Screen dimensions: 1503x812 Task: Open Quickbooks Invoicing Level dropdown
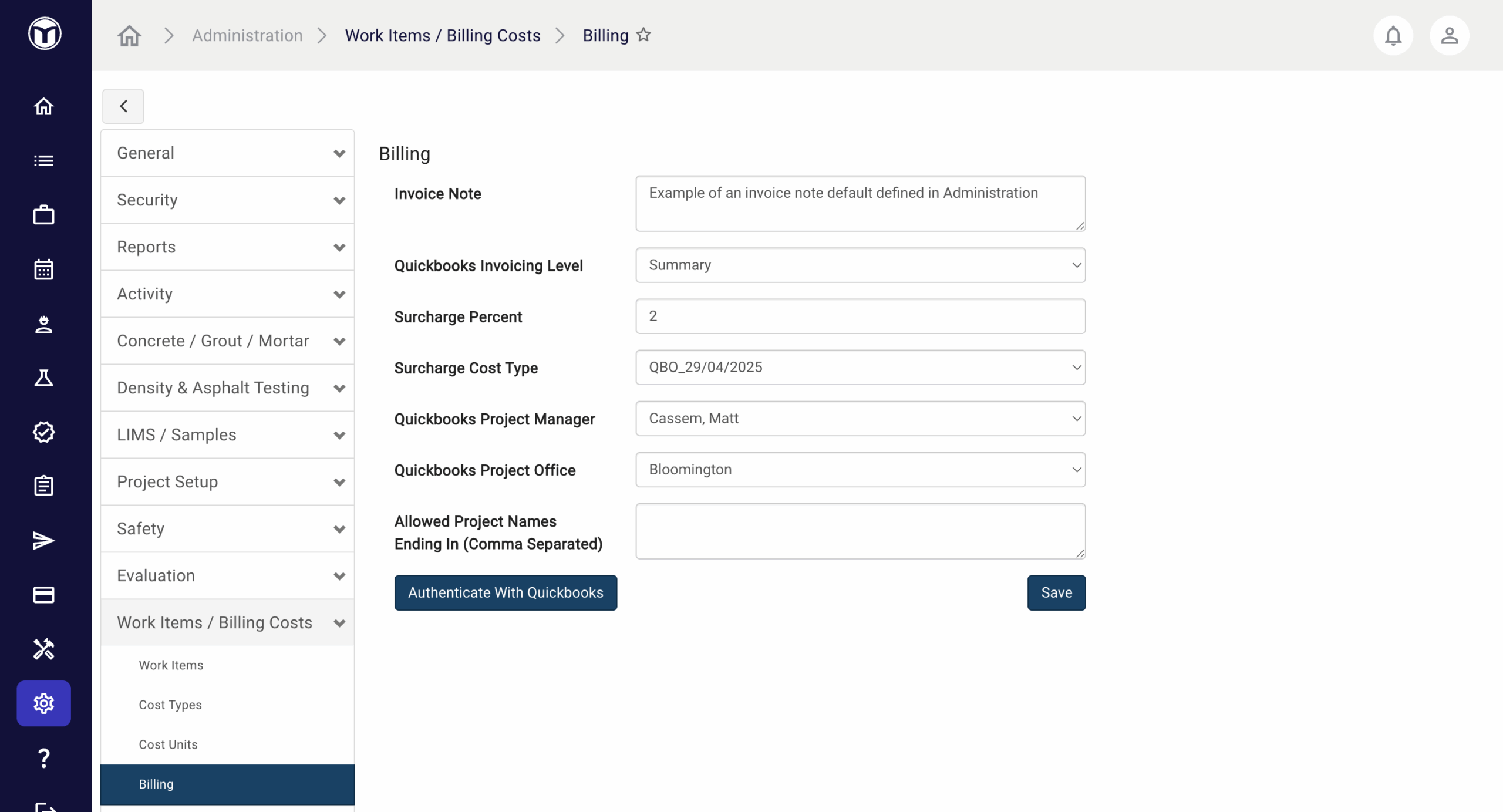860,265
